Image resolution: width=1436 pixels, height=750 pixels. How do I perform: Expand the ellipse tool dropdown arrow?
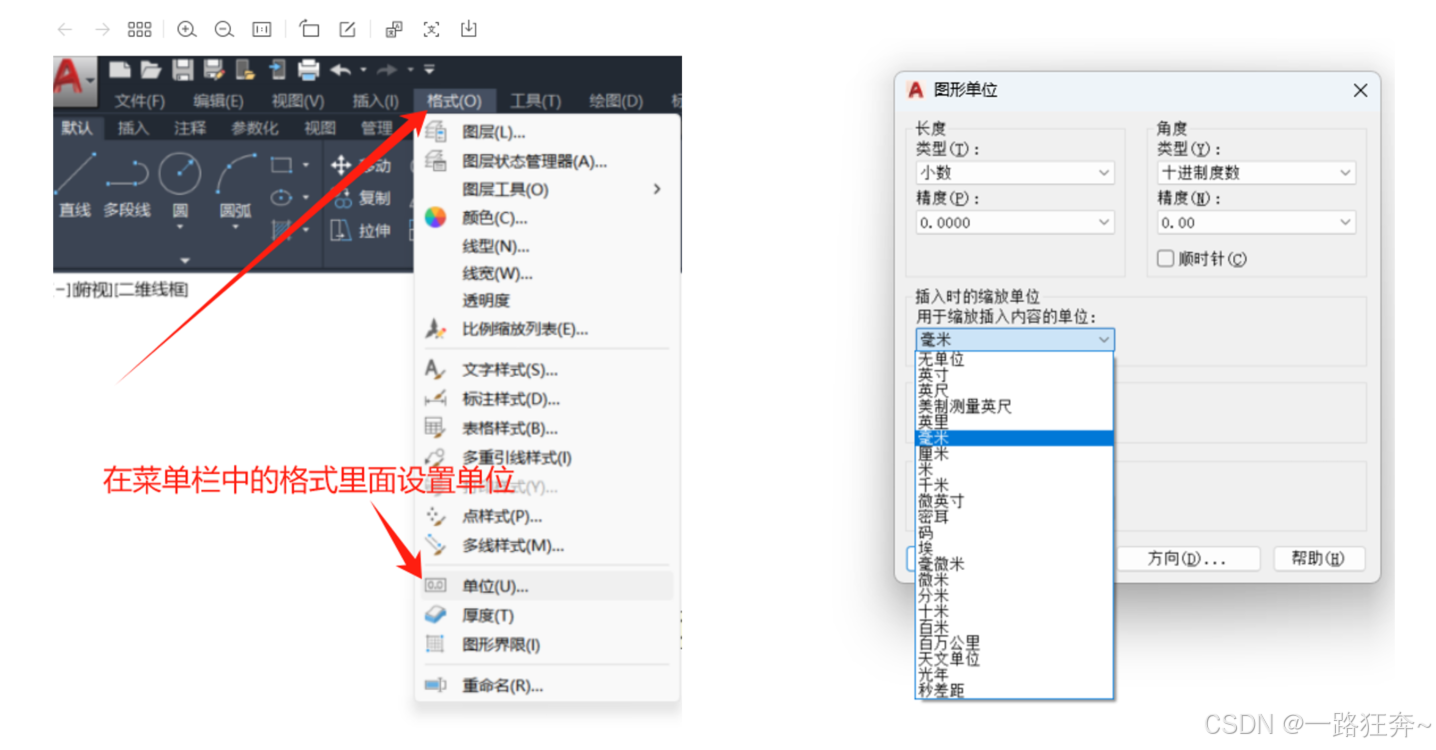pyautogui.click(x=305, y=198)
